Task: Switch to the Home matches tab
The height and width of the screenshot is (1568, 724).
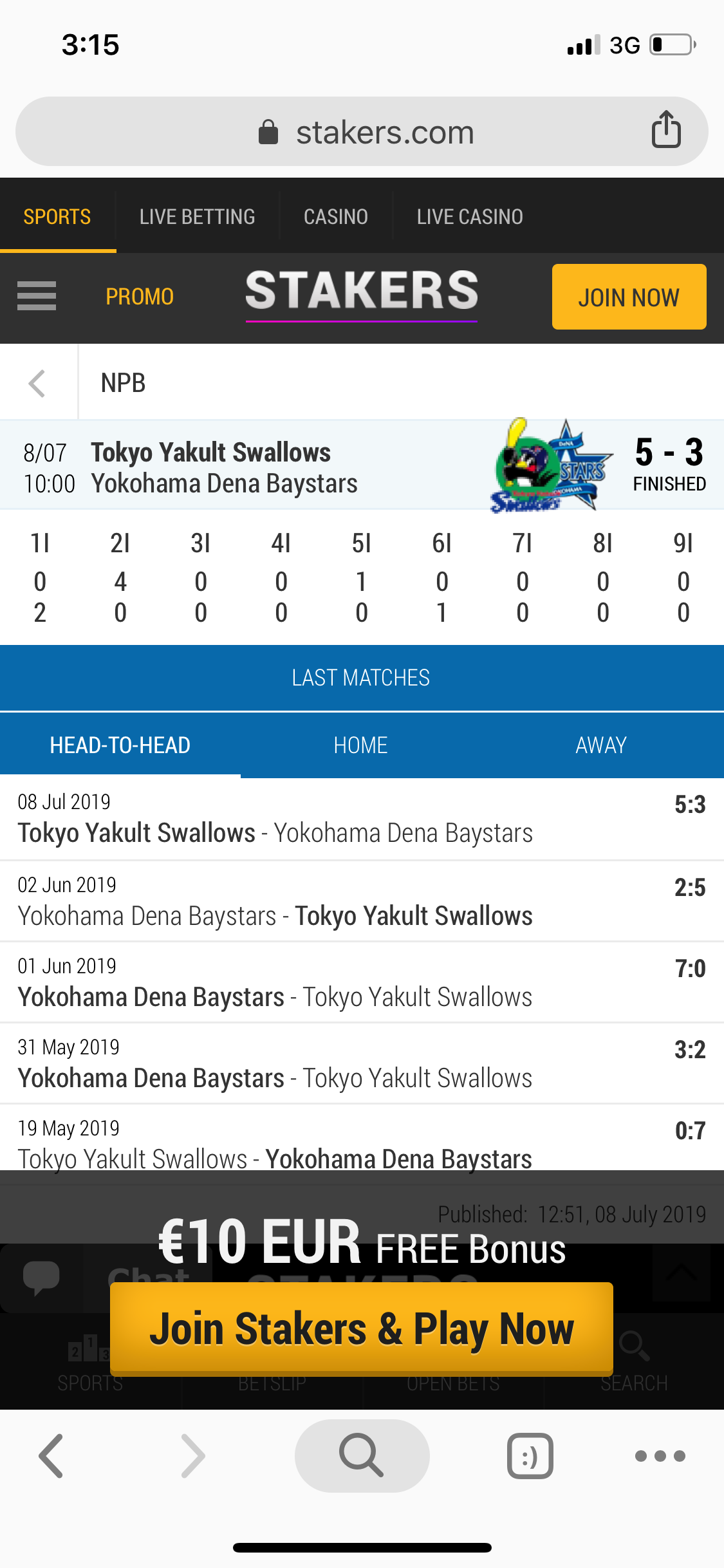Action: pyautogui.click(x=360, y=745)
